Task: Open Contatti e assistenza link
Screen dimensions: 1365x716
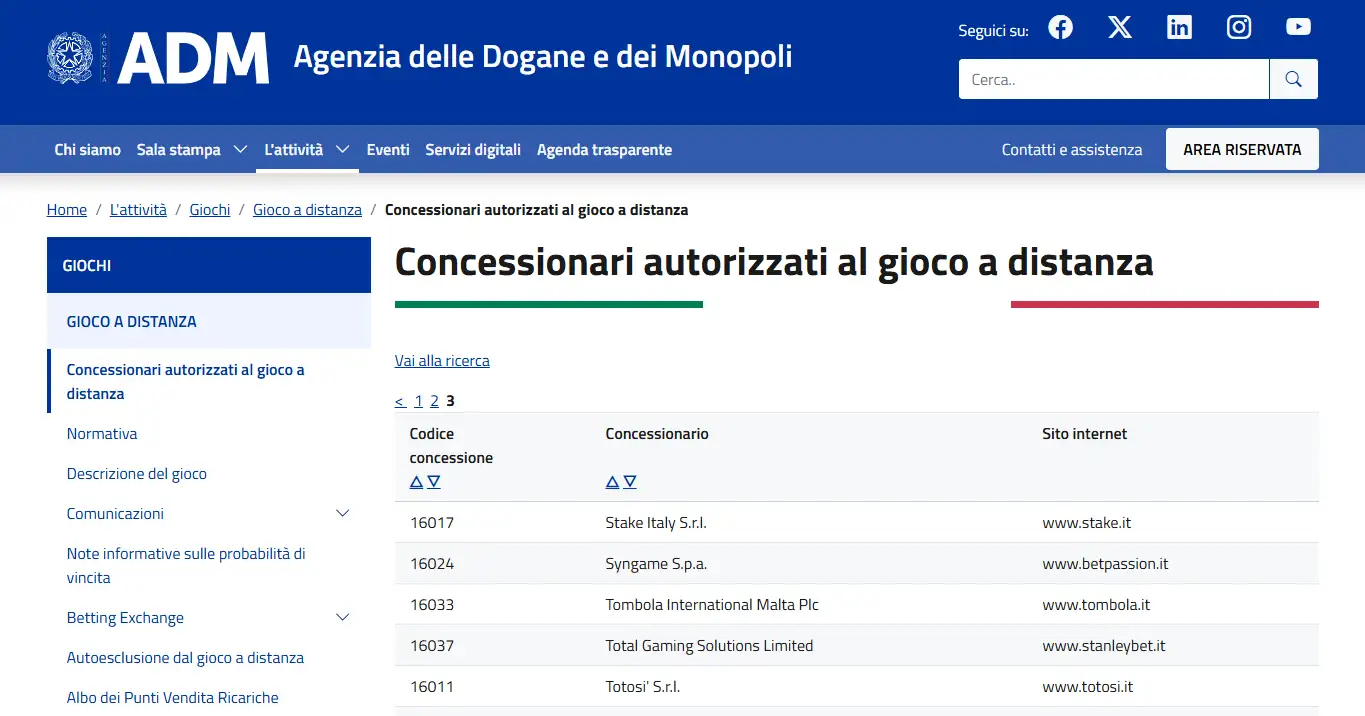Action: [x=1072, y=150]
